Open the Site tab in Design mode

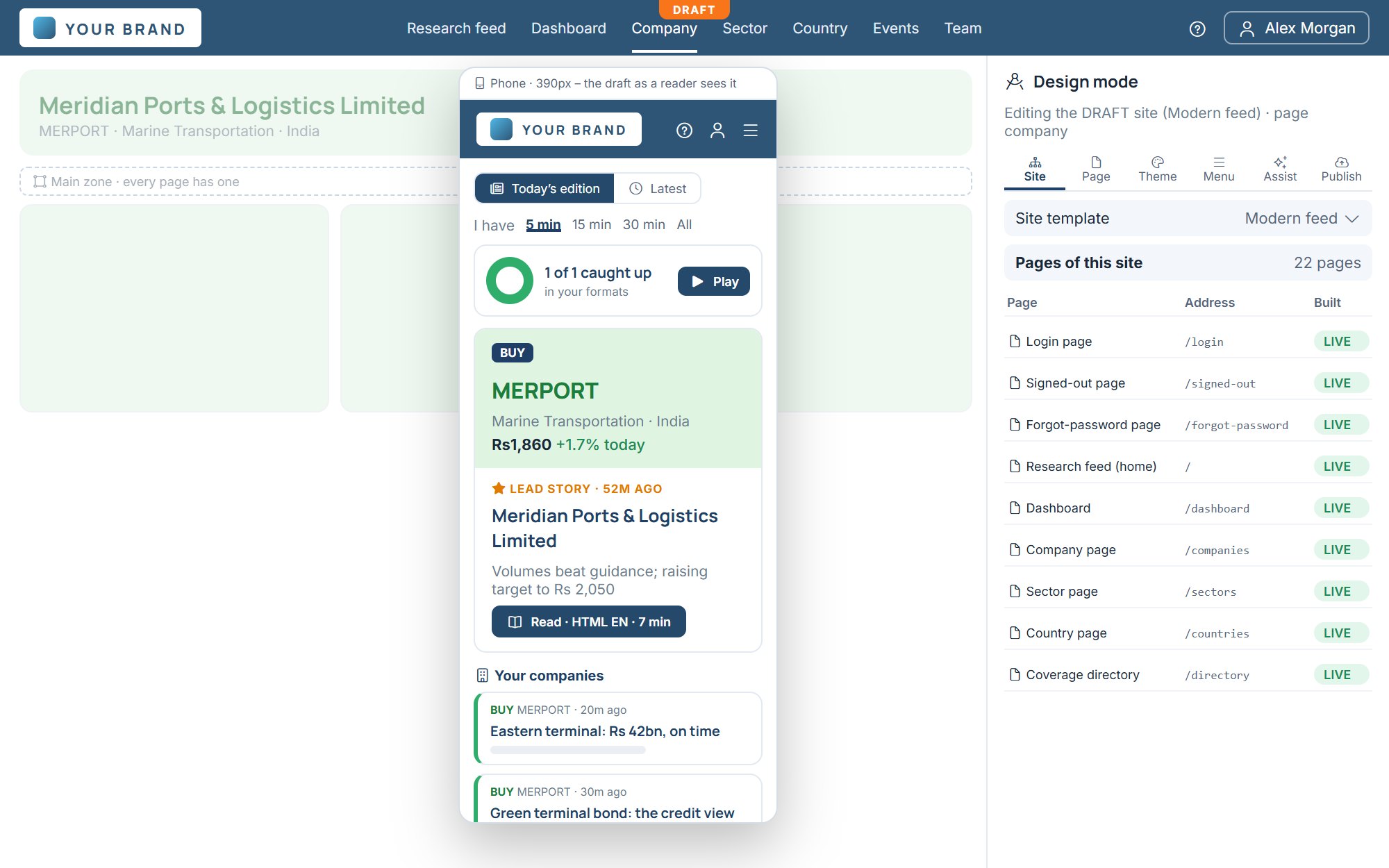(x=1035, y=170)
